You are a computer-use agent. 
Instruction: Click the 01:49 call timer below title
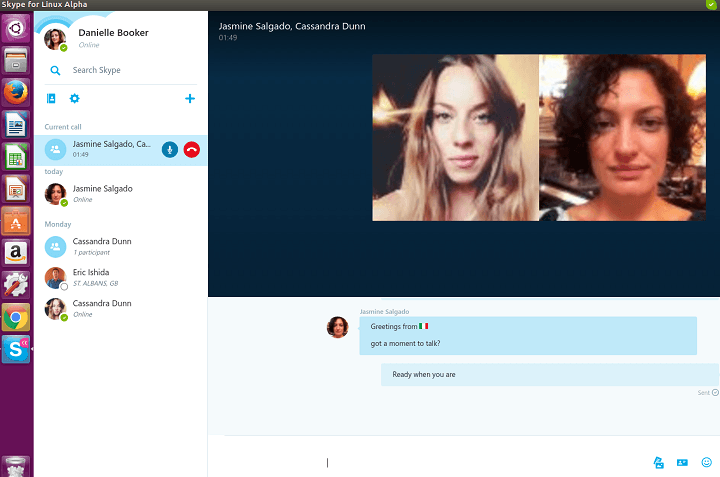click(228, 38)
